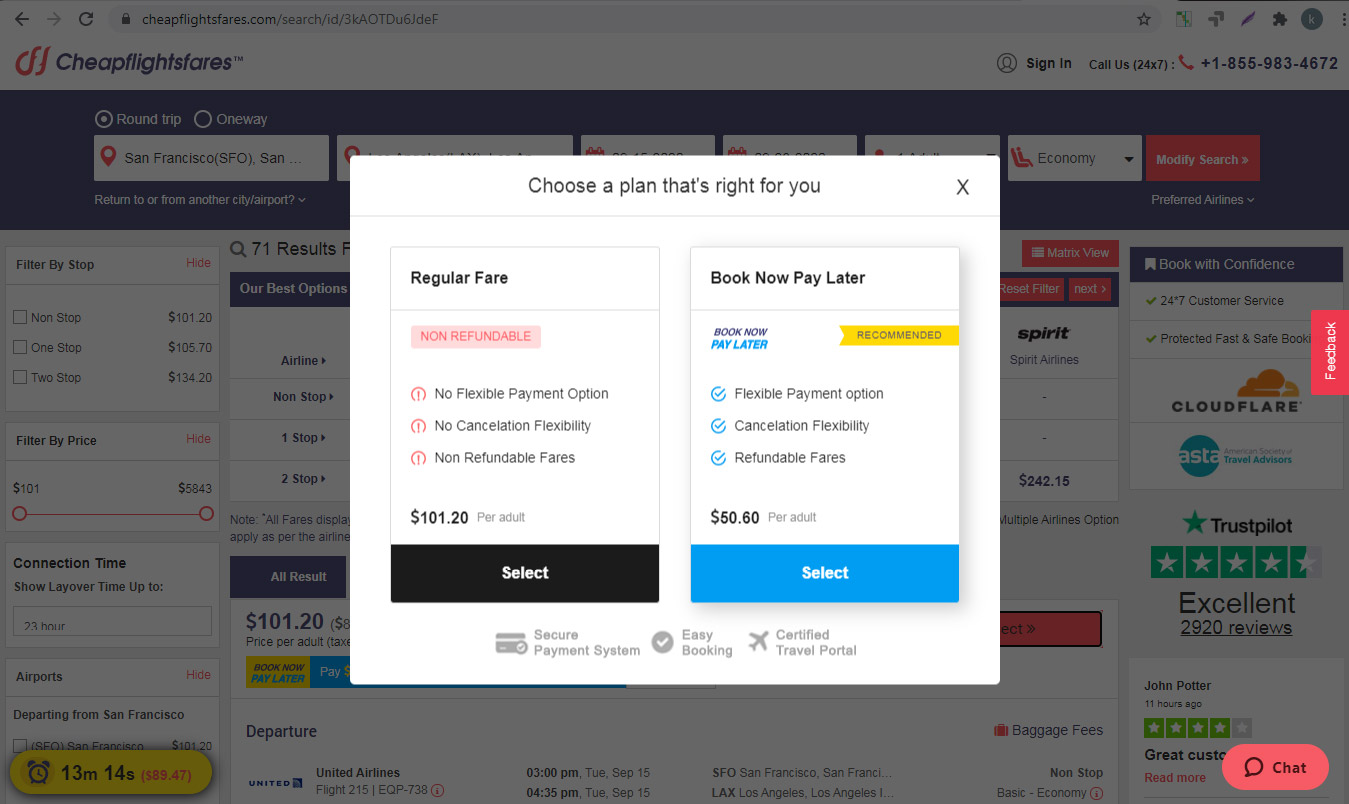Select the Regular Fare plan
Viewport: 1349px width, 804px height.
coord(525,573)
